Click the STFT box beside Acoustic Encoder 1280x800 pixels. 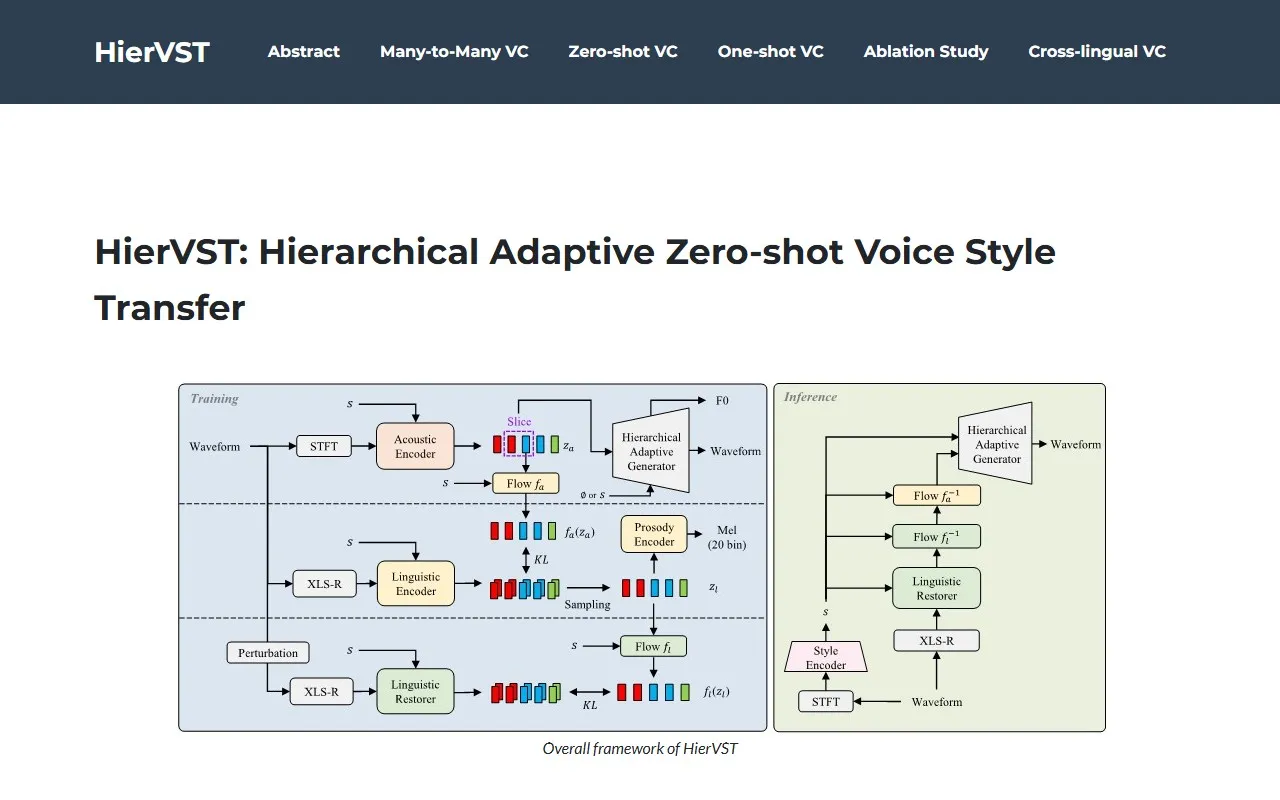324,446
